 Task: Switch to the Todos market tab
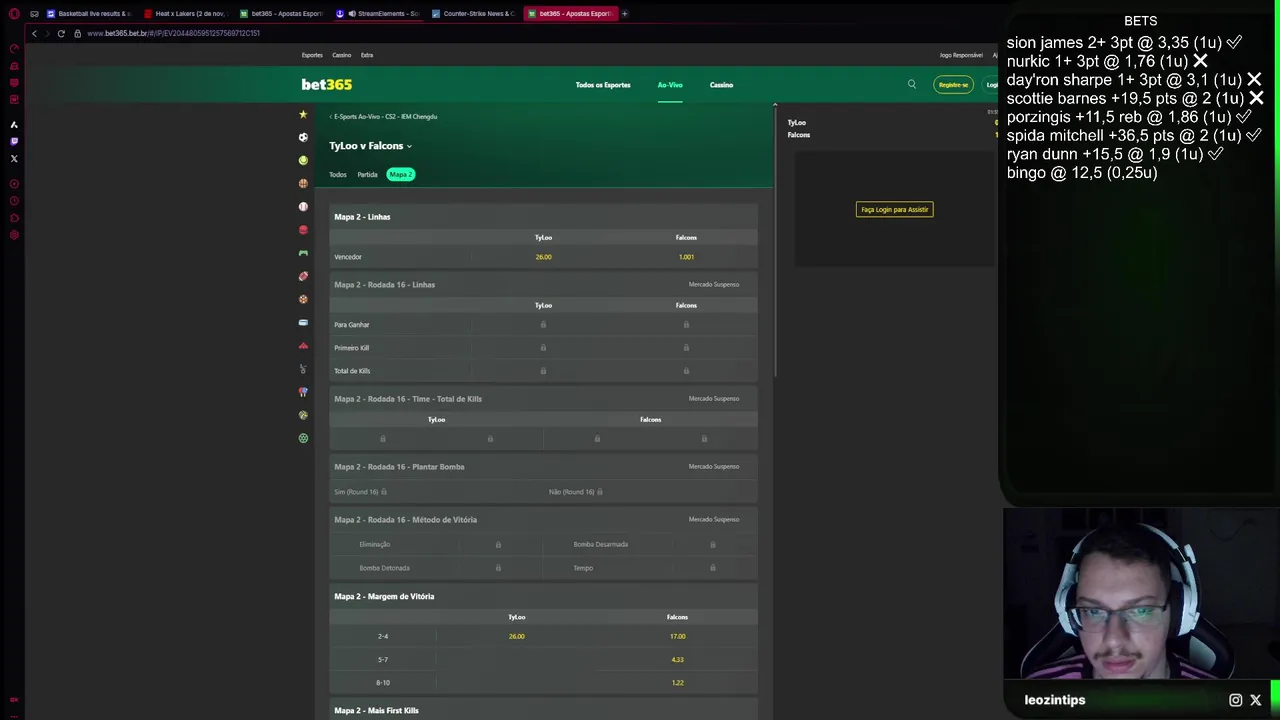[338, 175]
